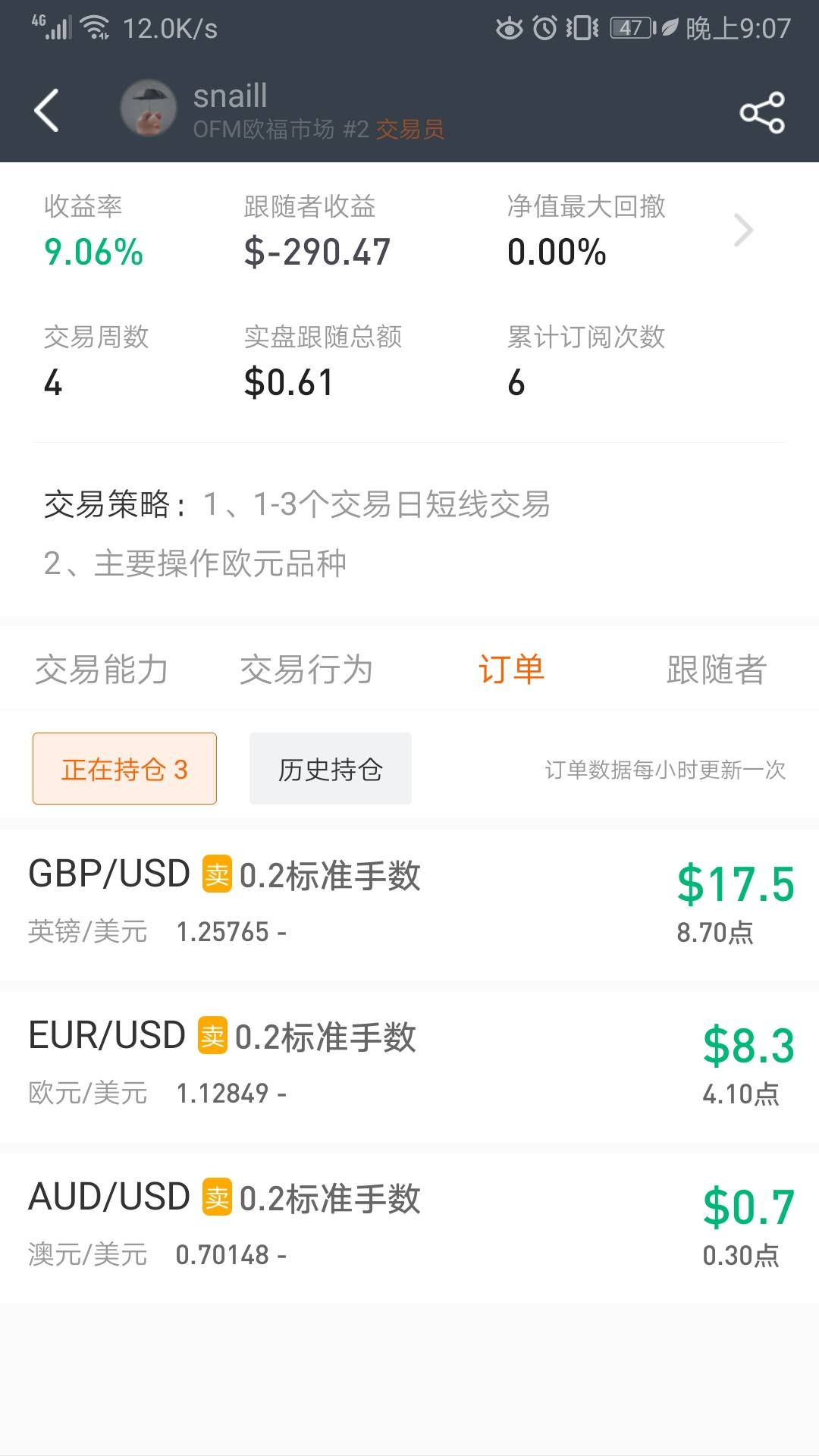Open the GBP/USD $17.5 profit value

point(736,884)
